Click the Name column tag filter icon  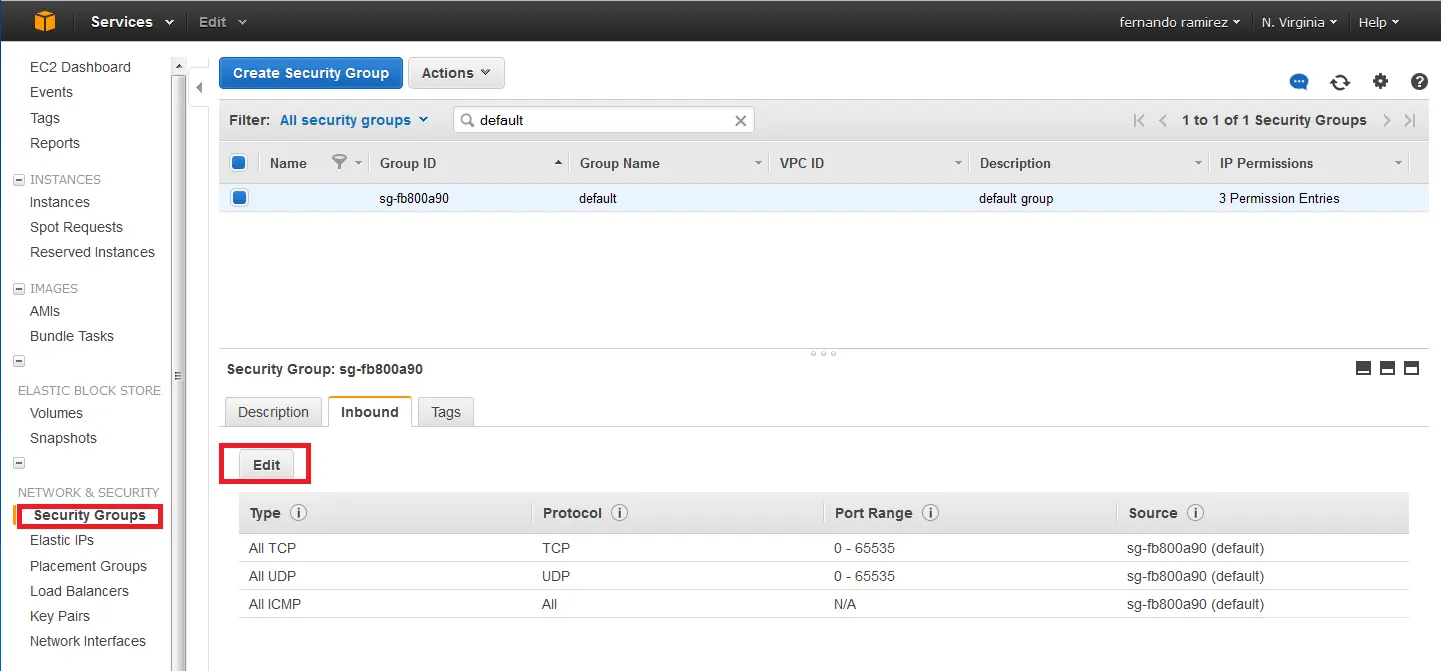pos(339,162)
